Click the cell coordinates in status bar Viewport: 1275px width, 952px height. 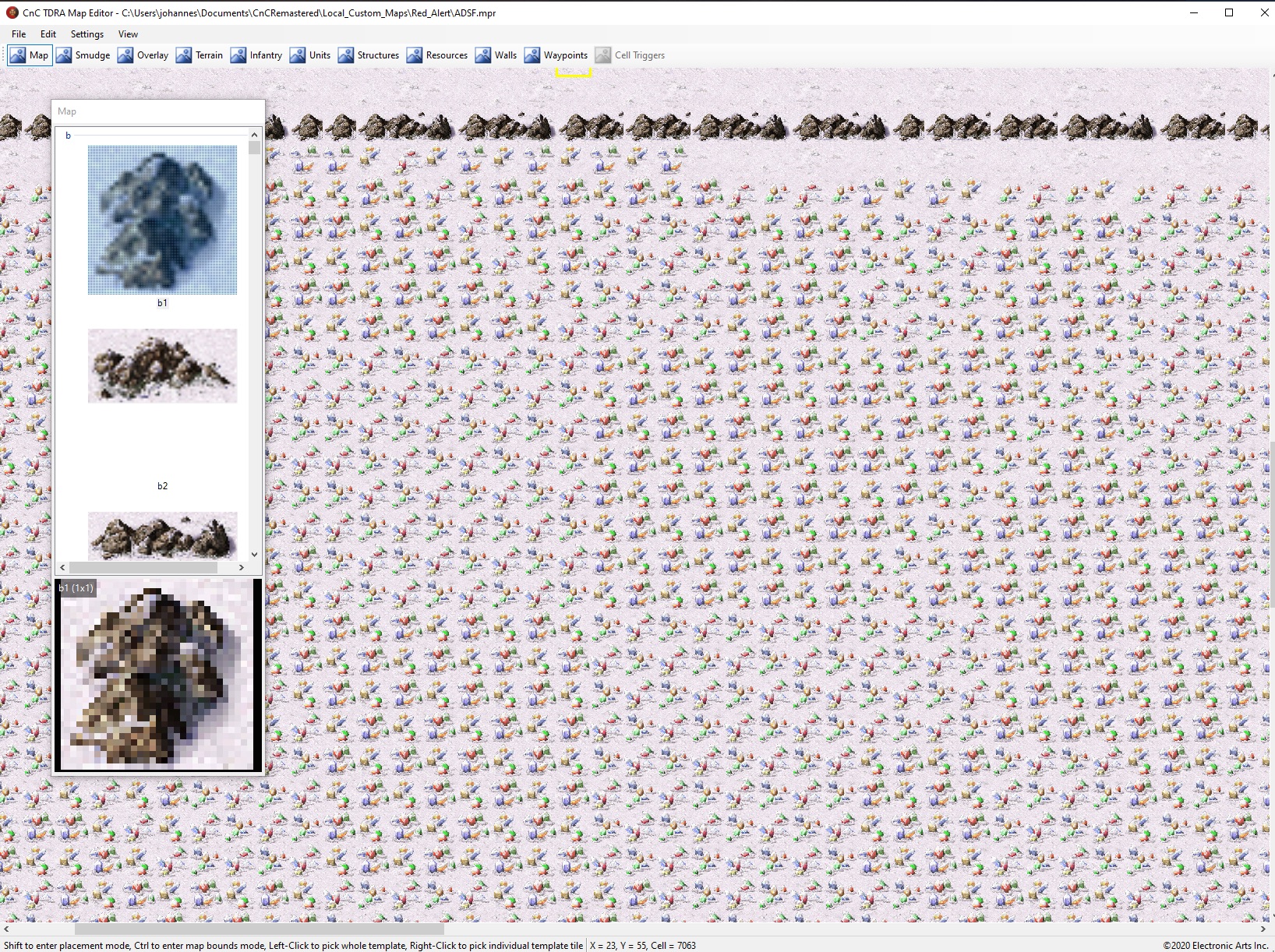pos(643,946)
